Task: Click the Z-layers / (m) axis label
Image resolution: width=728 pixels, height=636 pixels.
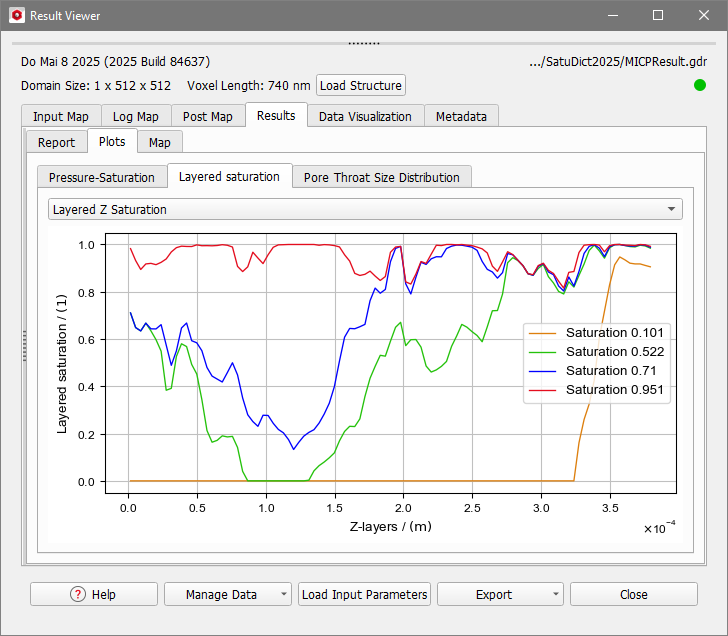Action: [390, 526]
